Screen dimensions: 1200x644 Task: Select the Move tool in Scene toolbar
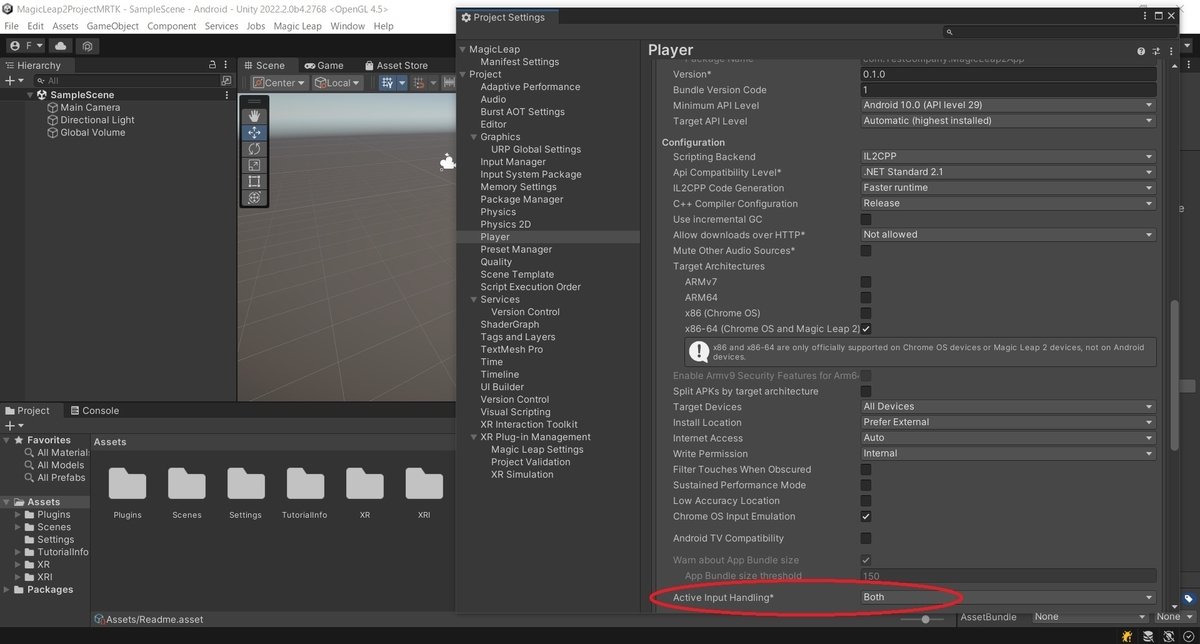pos(254,132)
